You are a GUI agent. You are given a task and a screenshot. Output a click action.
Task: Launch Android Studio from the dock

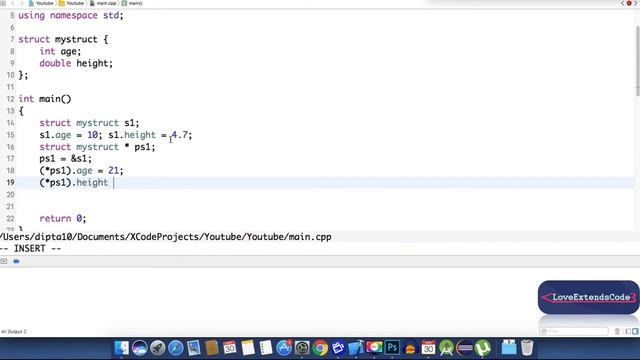[446, 348]
